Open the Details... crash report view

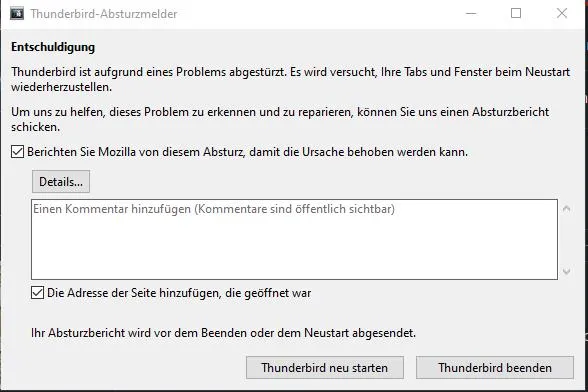tap(61, 182)
